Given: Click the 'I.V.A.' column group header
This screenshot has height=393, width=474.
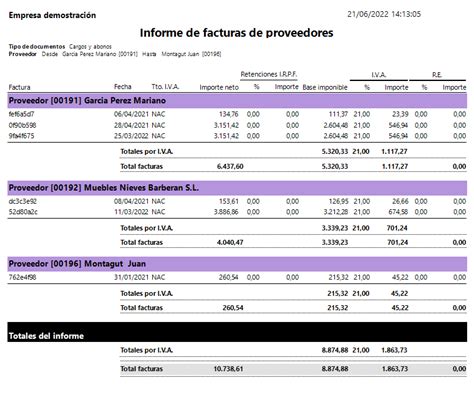Looking at the screenshot, I should 379,75.
